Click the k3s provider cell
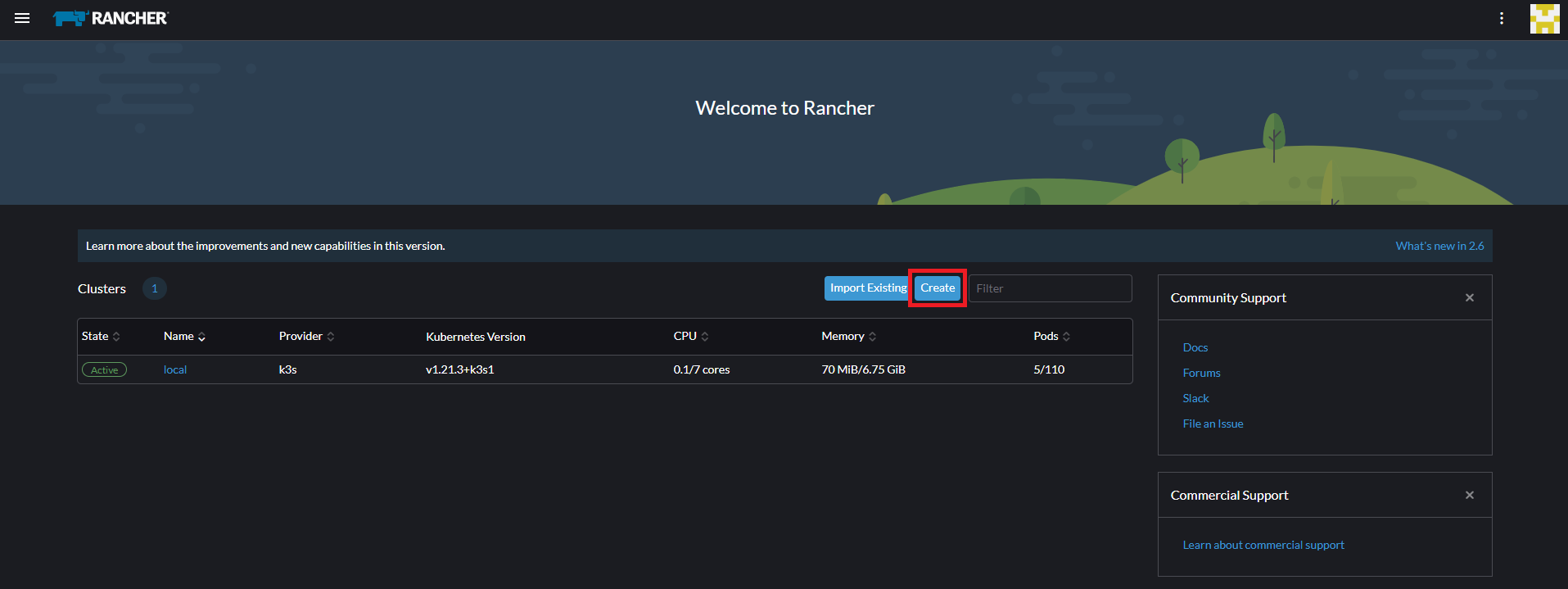The width and height of the screenshot is (1568, 589). (288, 369)
